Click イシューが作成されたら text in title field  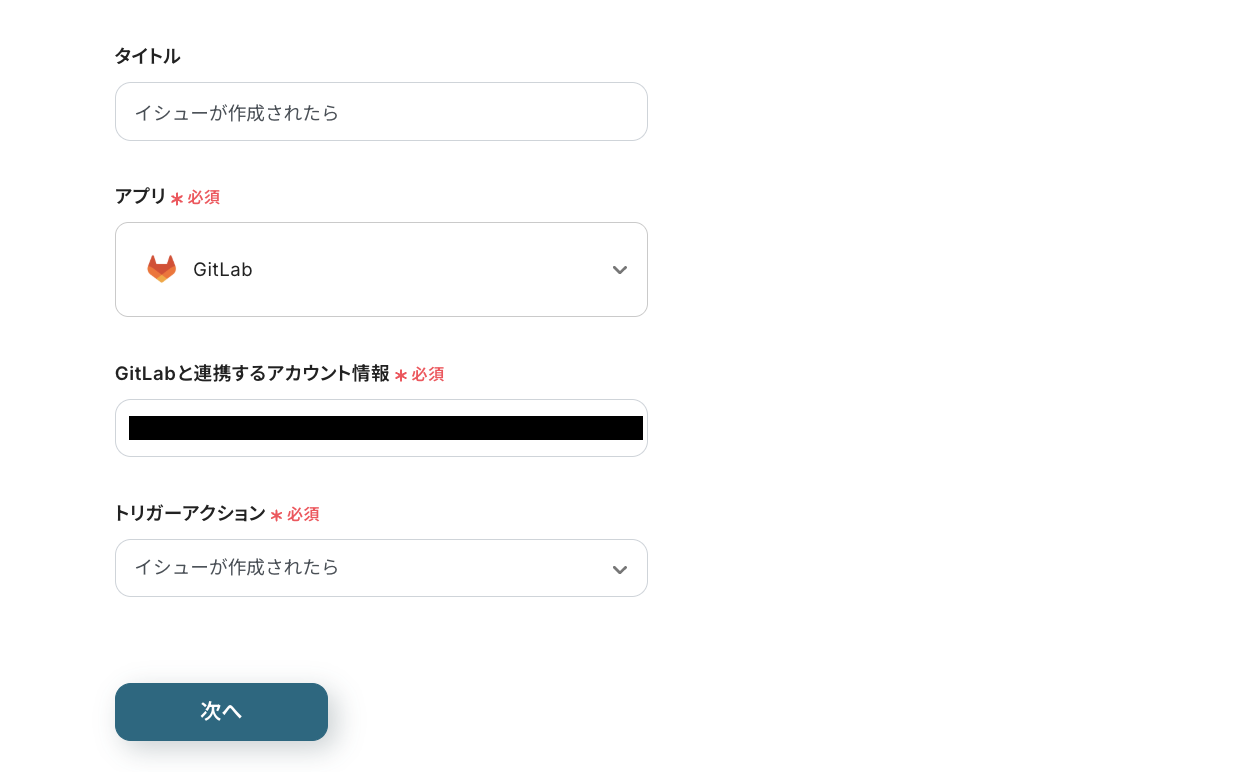pyautogui.click(x=237, y=112)
